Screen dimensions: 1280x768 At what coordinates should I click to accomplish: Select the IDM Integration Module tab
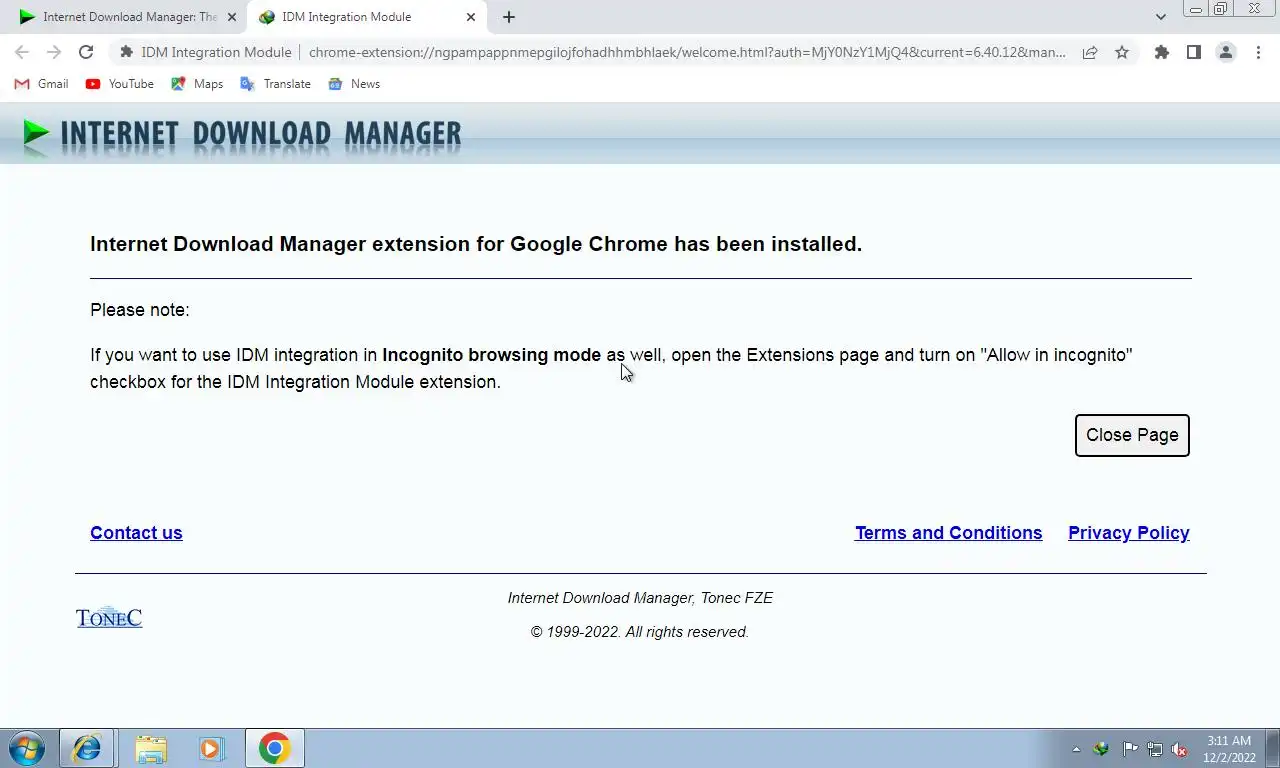point(368,17)
